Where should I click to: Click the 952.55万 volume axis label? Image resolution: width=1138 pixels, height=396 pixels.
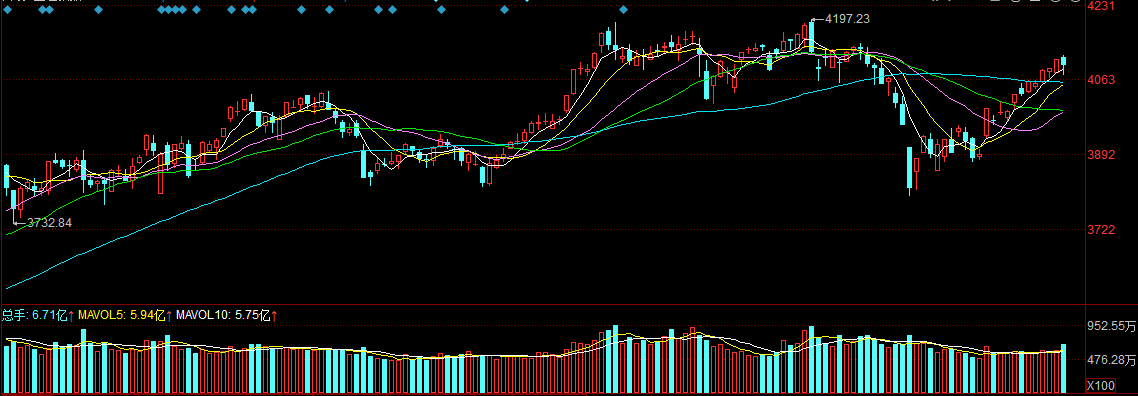pyautogui.click(x=1110, y=326)
